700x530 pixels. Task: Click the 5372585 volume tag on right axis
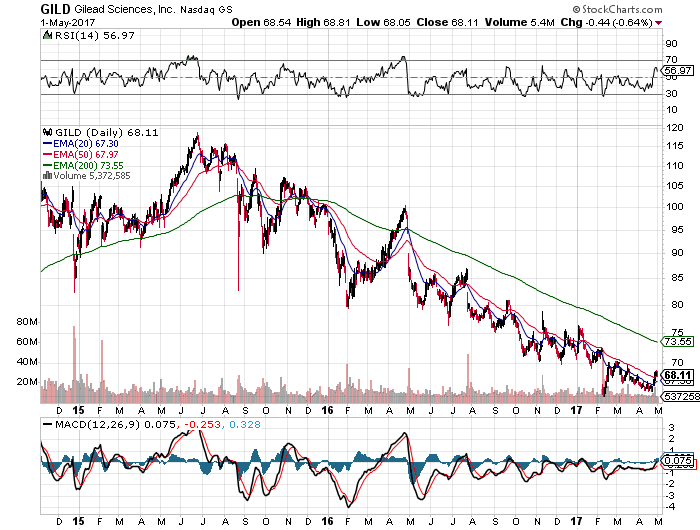coord(681,396)
